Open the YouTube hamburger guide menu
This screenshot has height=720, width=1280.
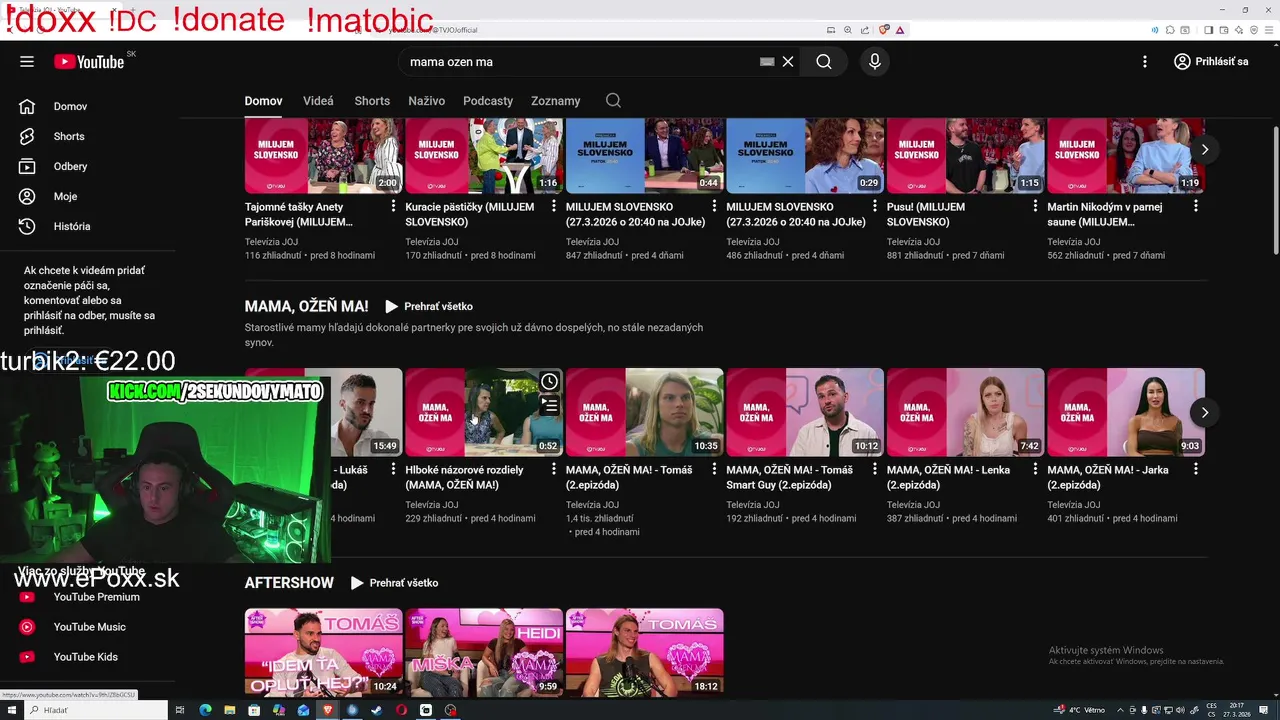[27, 61]
